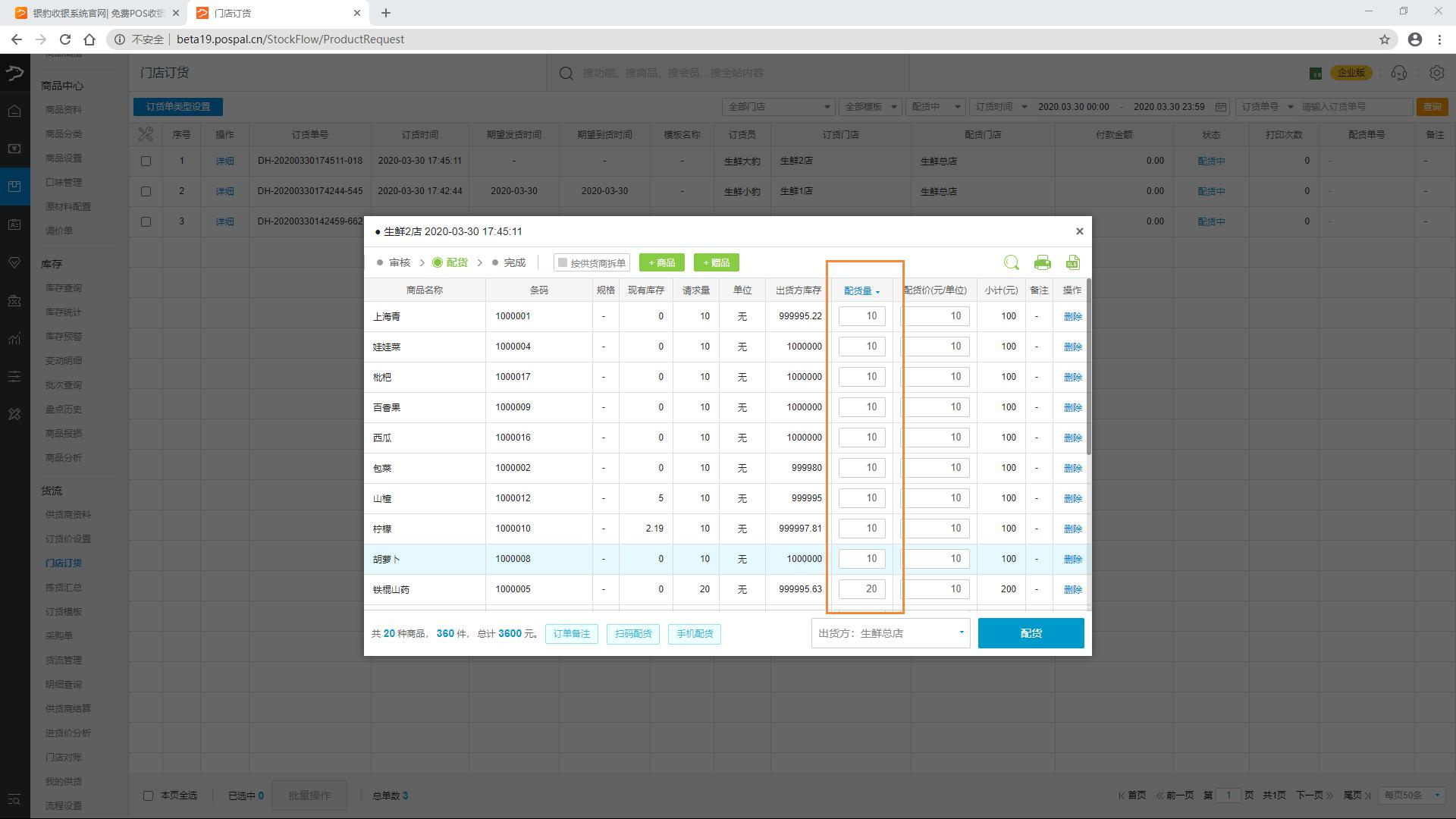Click the green search icon in dialog
1456x819 pixels.
tap(1011, 262)
